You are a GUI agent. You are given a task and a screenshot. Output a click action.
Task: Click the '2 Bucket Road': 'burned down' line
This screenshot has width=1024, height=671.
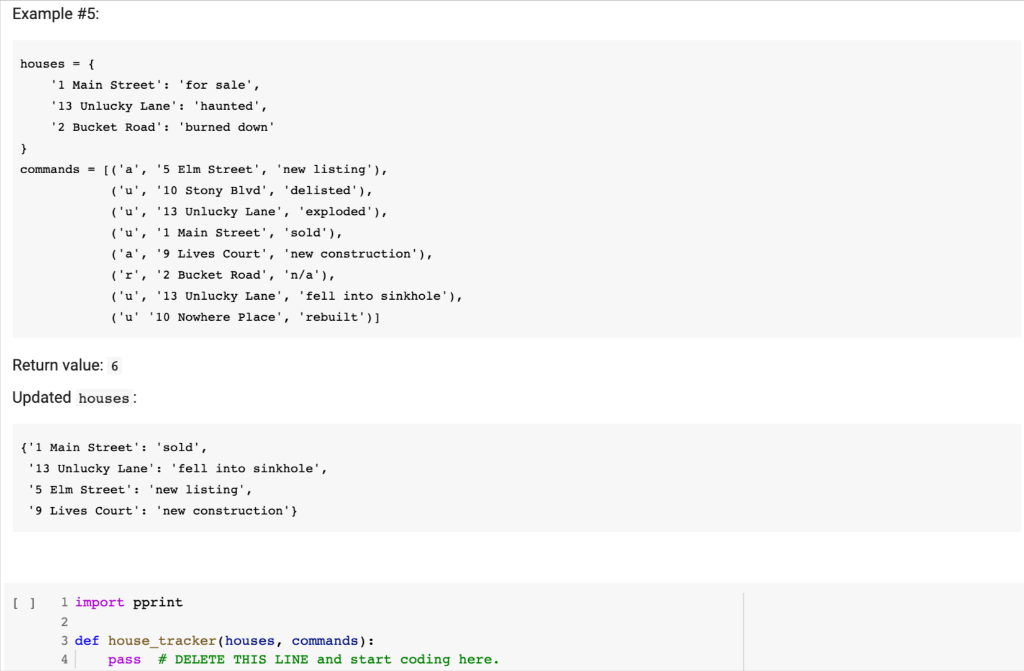tap(163, 127)
